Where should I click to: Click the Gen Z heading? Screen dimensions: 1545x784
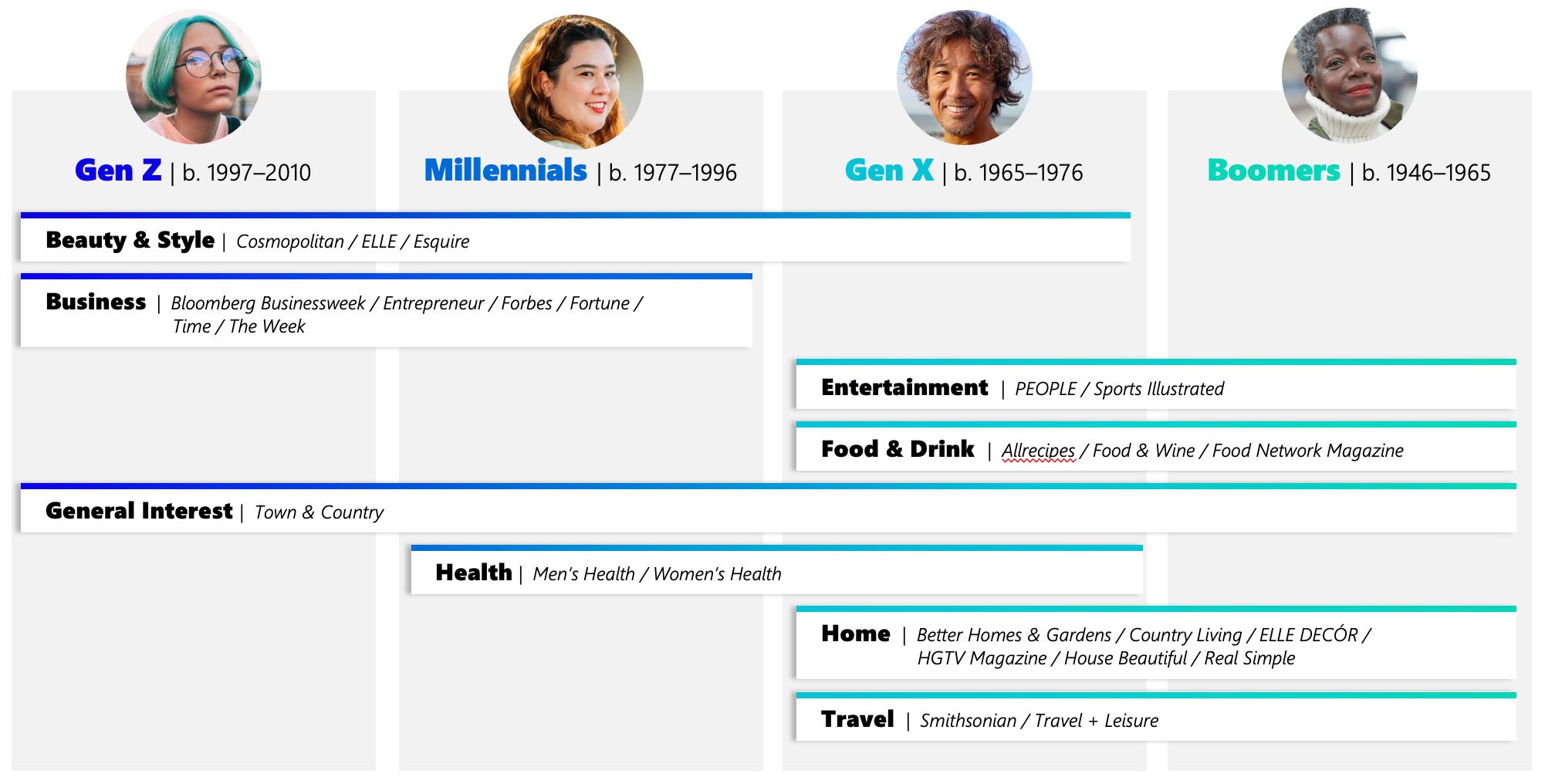118,171
